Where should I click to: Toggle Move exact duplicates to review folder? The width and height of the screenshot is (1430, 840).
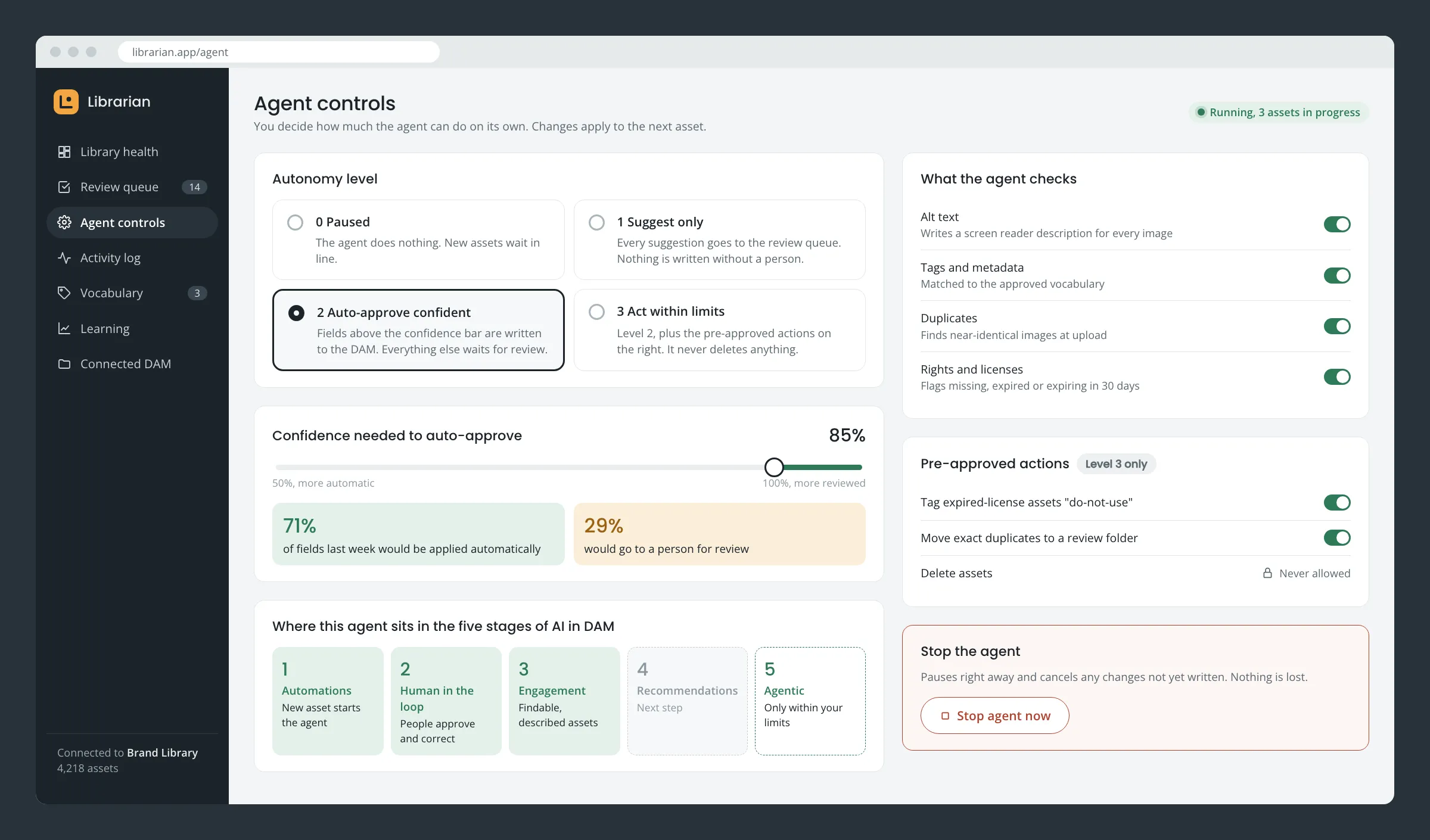click(x=1337, y=537)
